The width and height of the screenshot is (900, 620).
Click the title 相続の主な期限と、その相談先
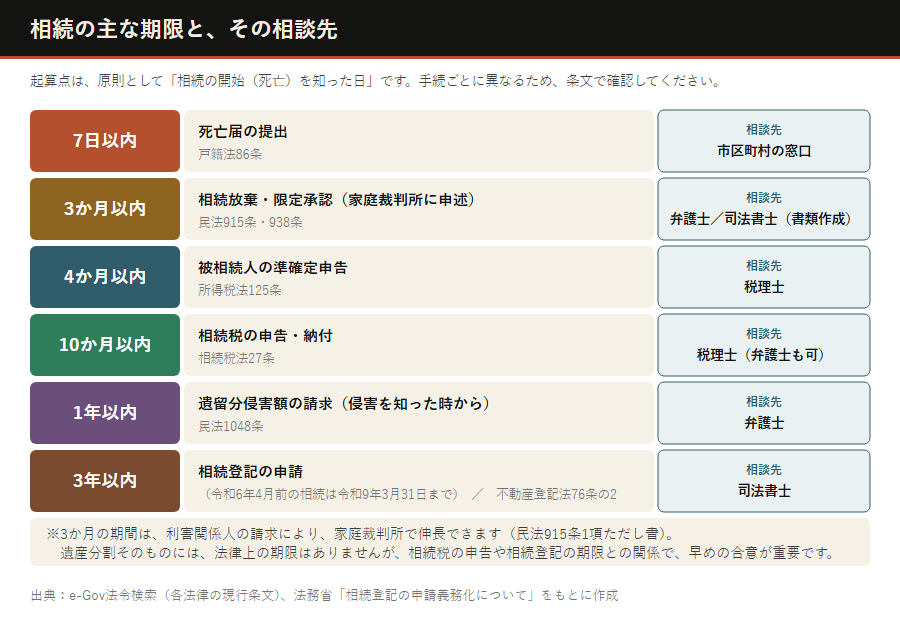pos(184,29)
